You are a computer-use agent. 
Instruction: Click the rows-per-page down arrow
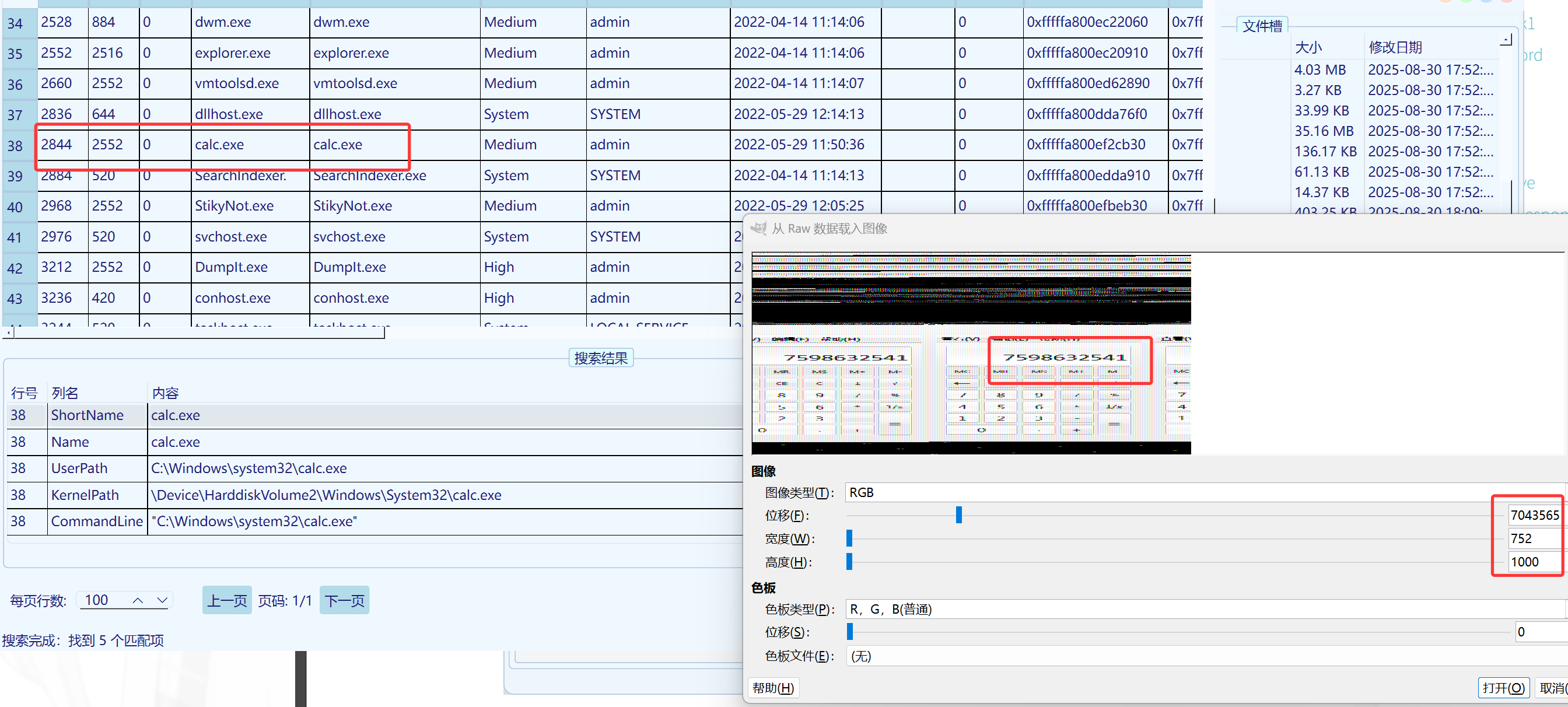point(162,600)
